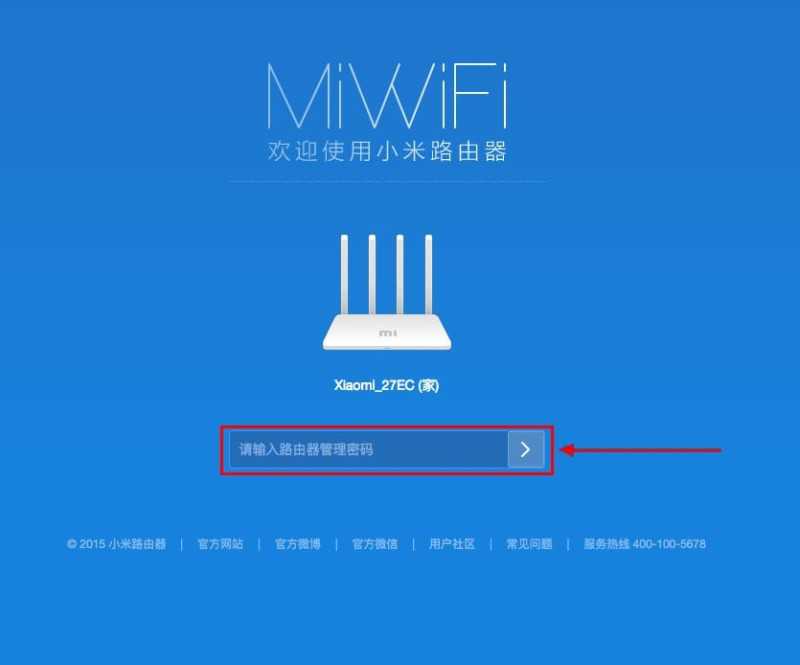Click the leftmost antenna of the router
The height and width of the screenshot is (665, 800).
[x=345, y=275]
